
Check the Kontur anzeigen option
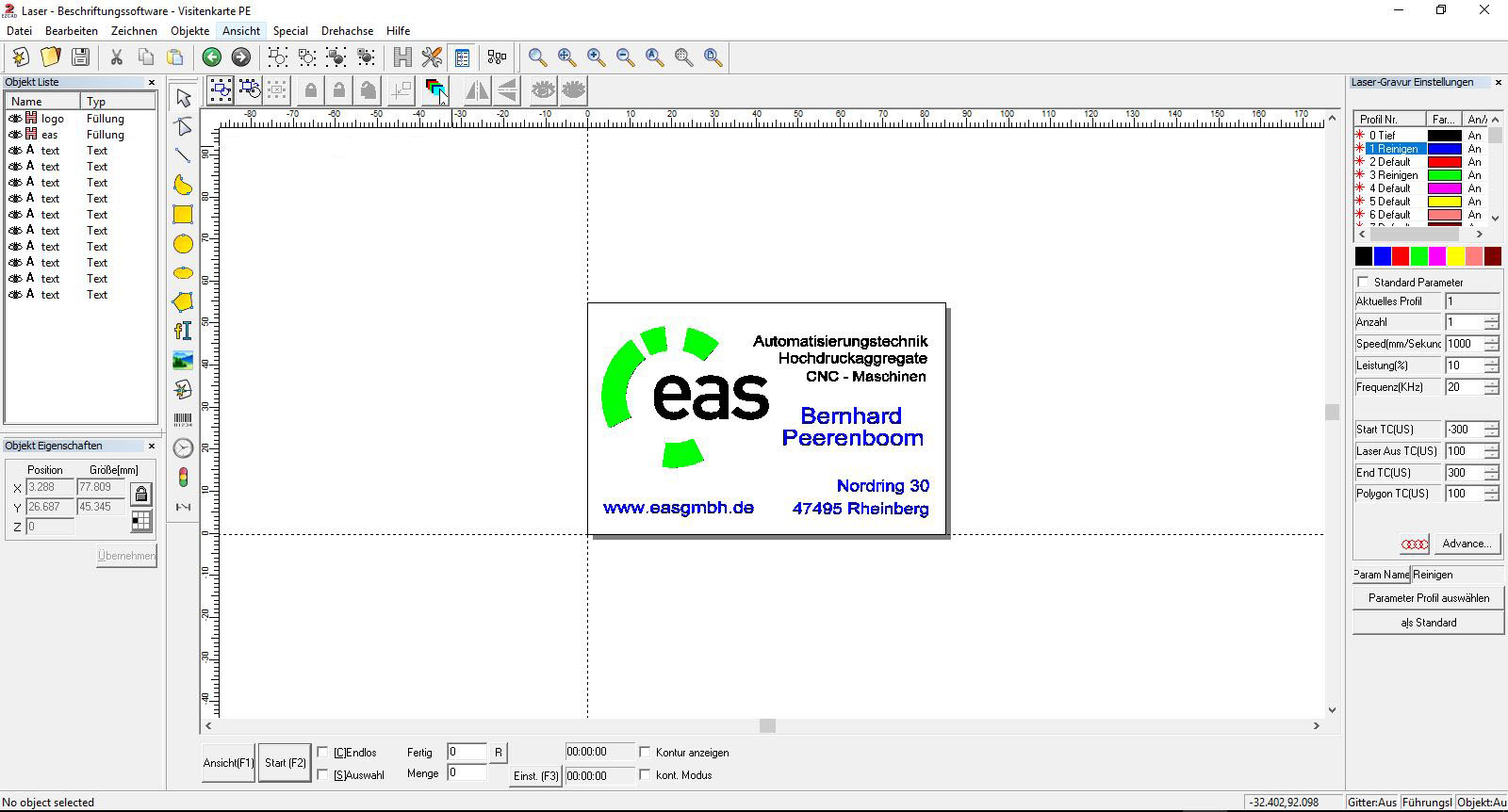[646, 753]
